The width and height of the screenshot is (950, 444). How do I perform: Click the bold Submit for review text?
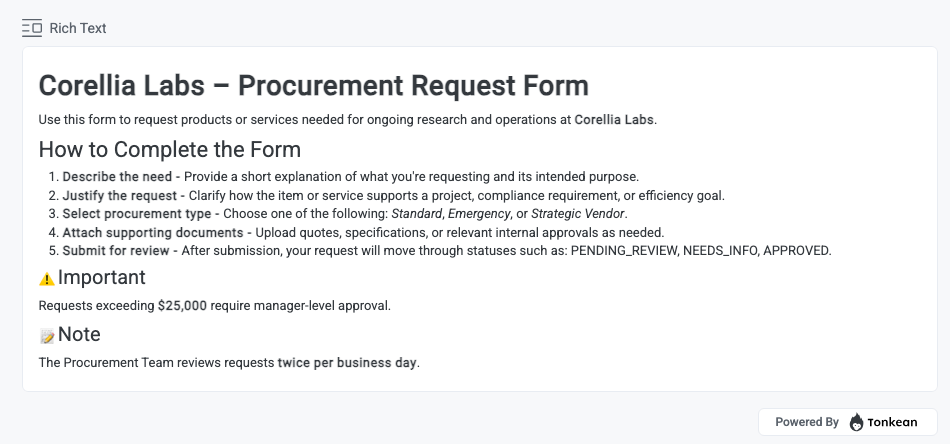119,251
